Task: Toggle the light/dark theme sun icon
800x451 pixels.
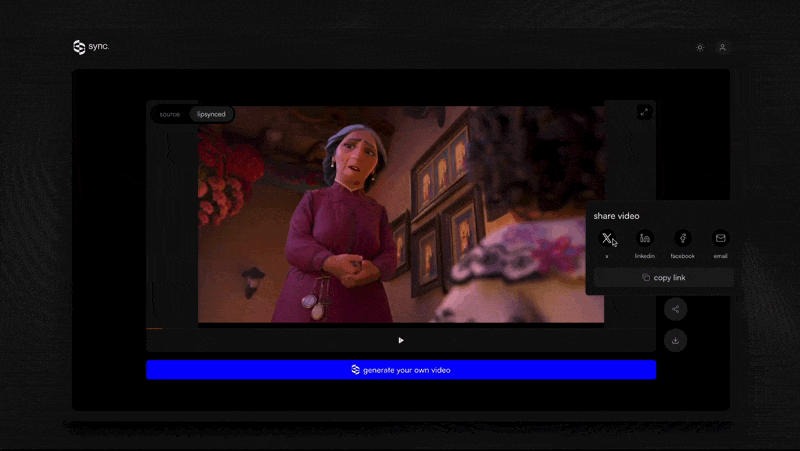Action: [x=700, y=47]
